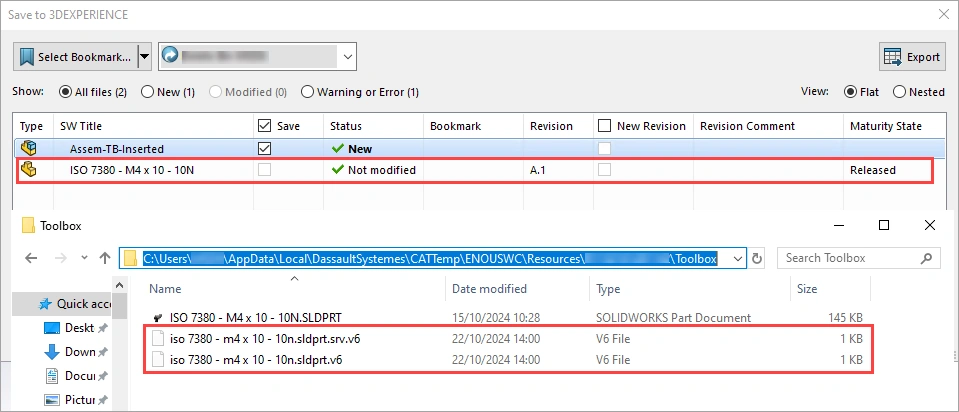The height and width of the screenshot is (412, 959).
Task: Click the Explorer Back arrow
Action: tap(31, 258)
